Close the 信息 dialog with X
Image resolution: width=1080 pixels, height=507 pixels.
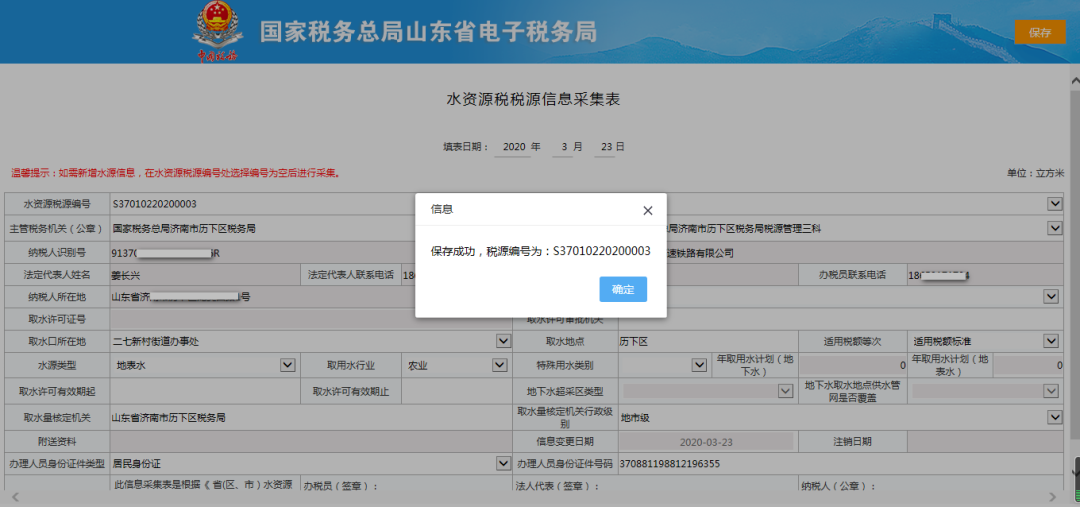[x=647, y=211]
